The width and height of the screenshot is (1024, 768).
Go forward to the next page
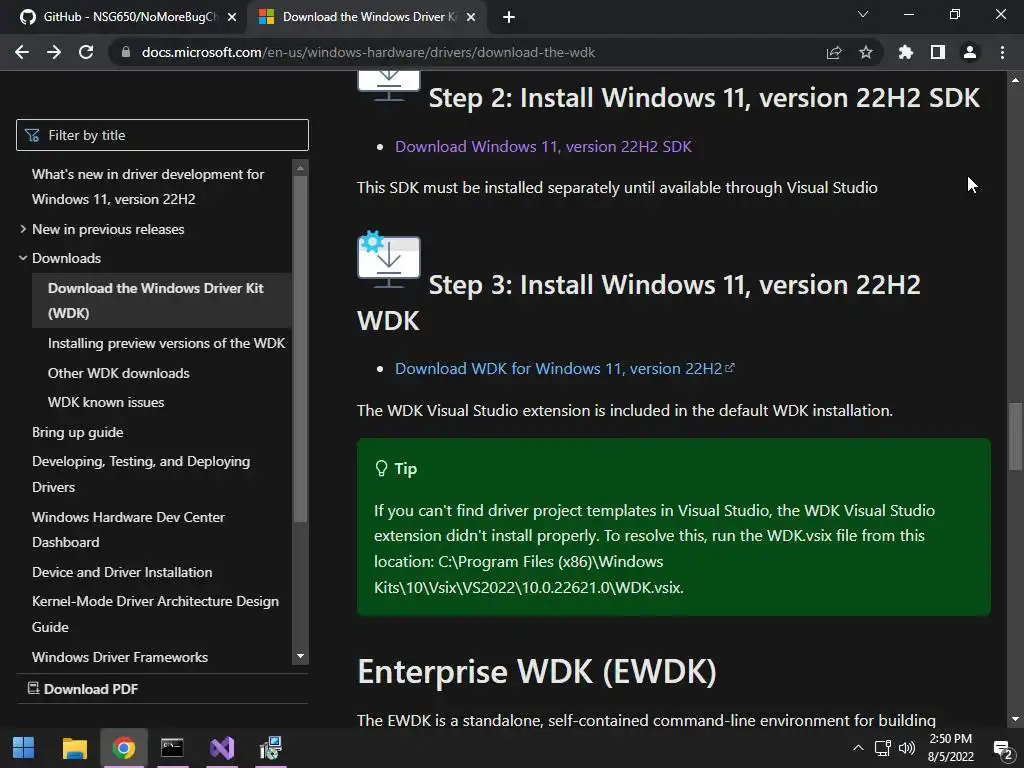coord(54,52)
